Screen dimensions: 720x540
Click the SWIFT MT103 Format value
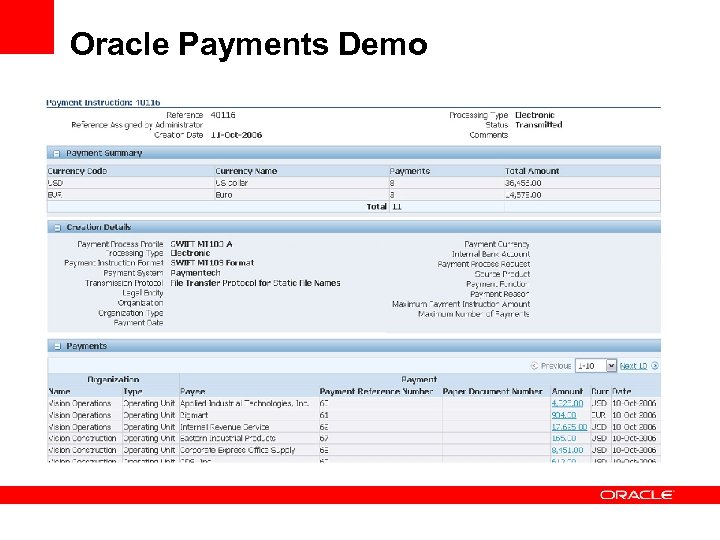212,263
